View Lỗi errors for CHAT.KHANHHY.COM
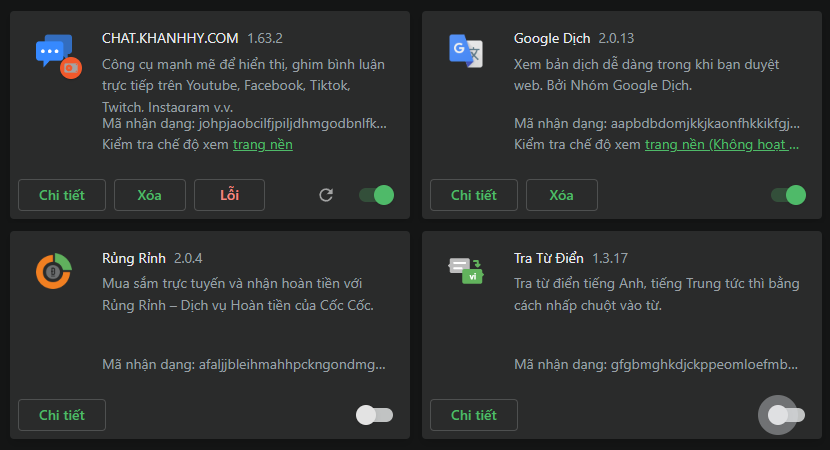 click(x=229, y=195)
